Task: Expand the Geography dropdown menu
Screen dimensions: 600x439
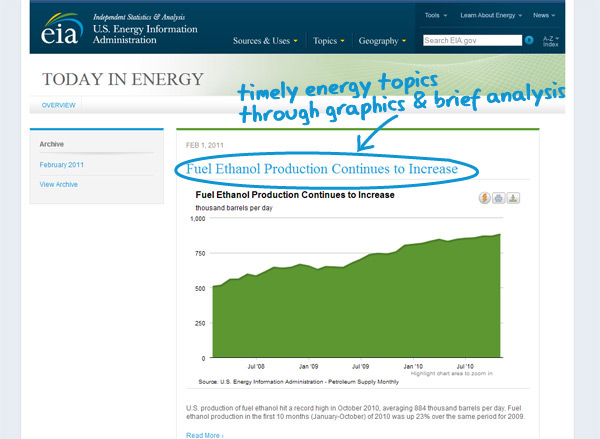Action: pyautogui.click(x=382, y=41)
